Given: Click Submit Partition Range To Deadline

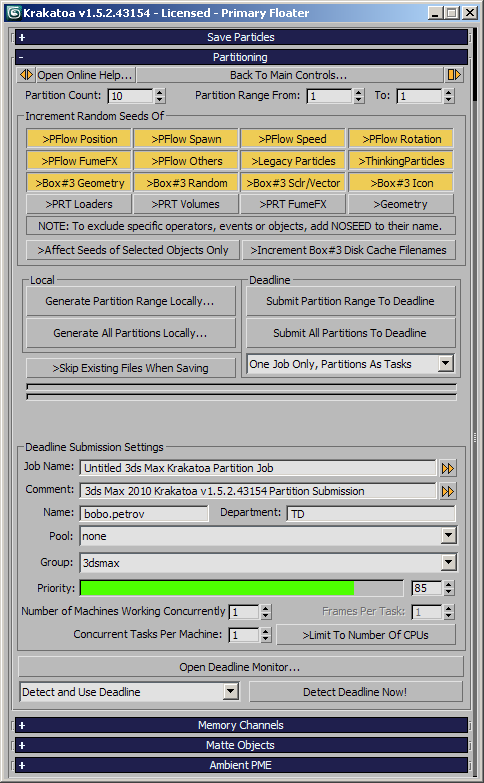Looking at the screenshot, I should click(351, 301).
